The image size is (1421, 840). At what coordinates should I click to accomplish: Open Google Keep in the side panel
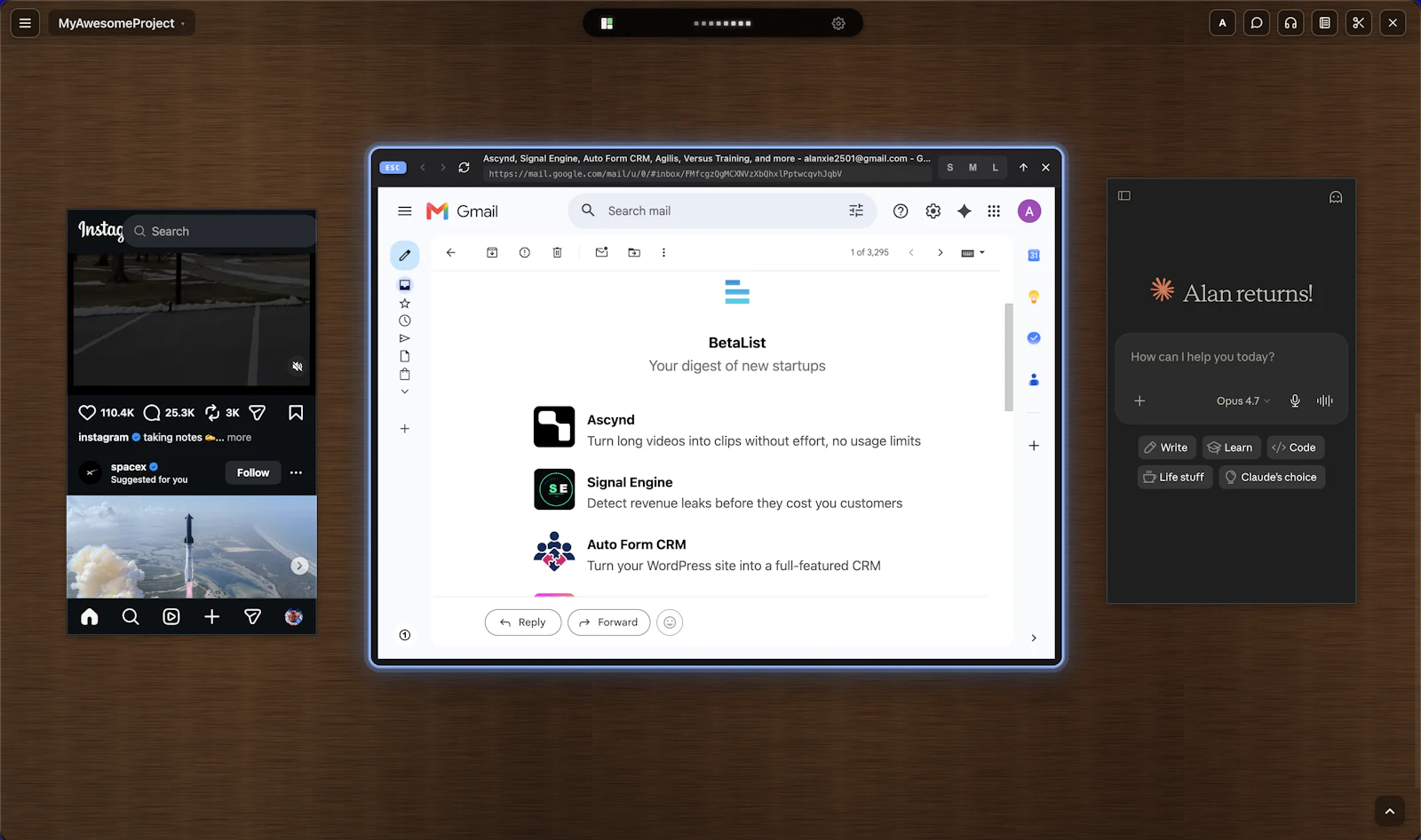pos(1034,297)
